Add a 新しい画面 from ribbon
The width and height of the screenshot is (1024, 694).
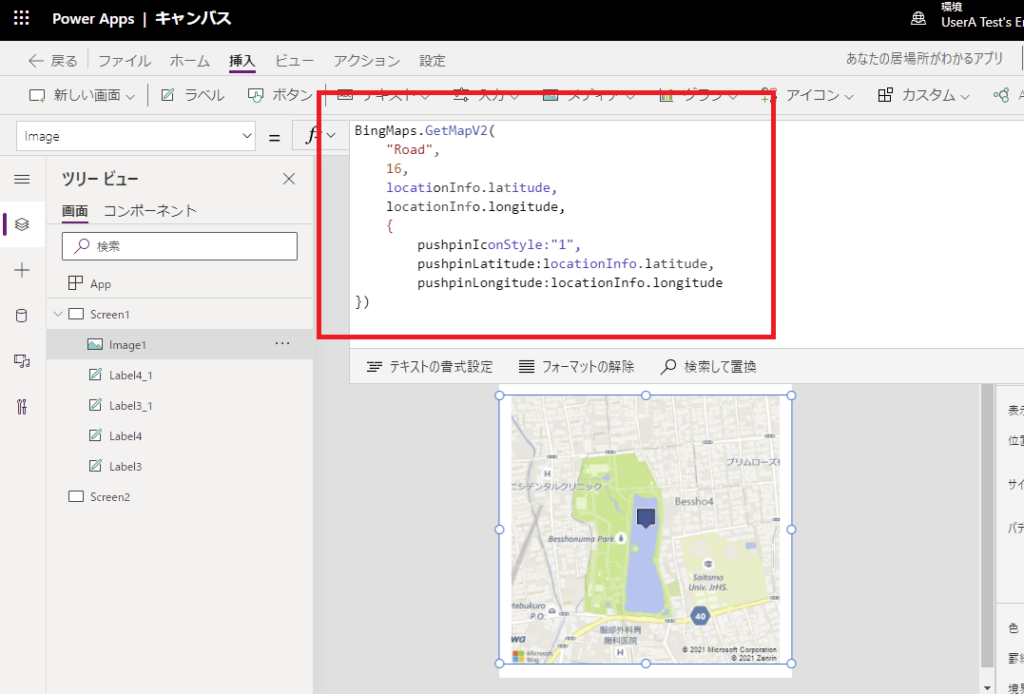(82, 95)
